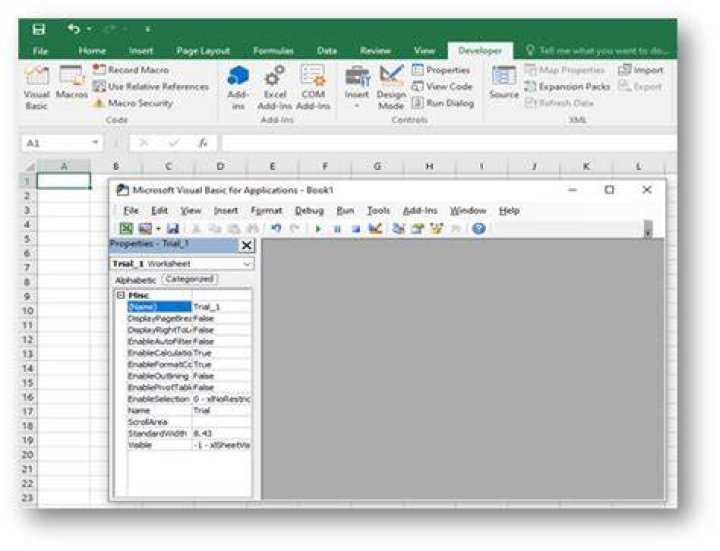
Task: Click Refresh Data
Action: pyautogui.click(x=559, y=103)
